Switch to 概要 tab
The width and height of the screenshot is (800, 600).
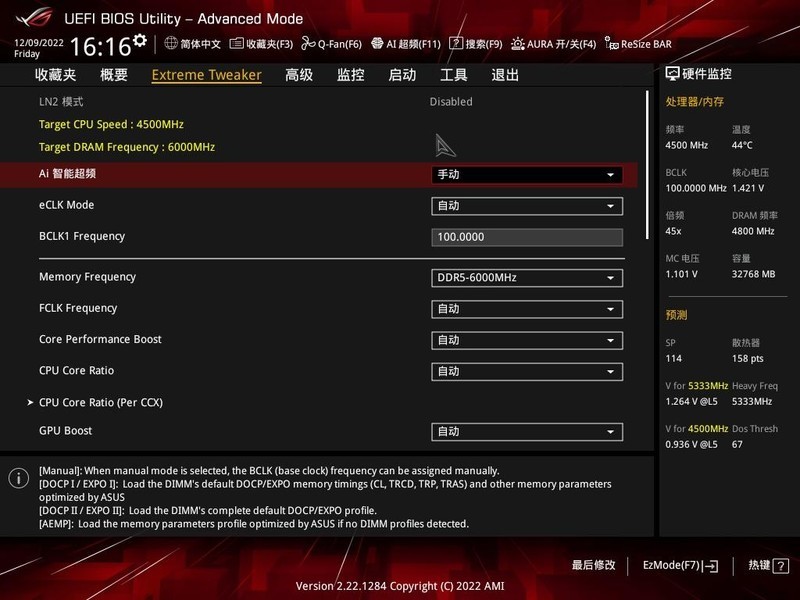tap(114, 75)
